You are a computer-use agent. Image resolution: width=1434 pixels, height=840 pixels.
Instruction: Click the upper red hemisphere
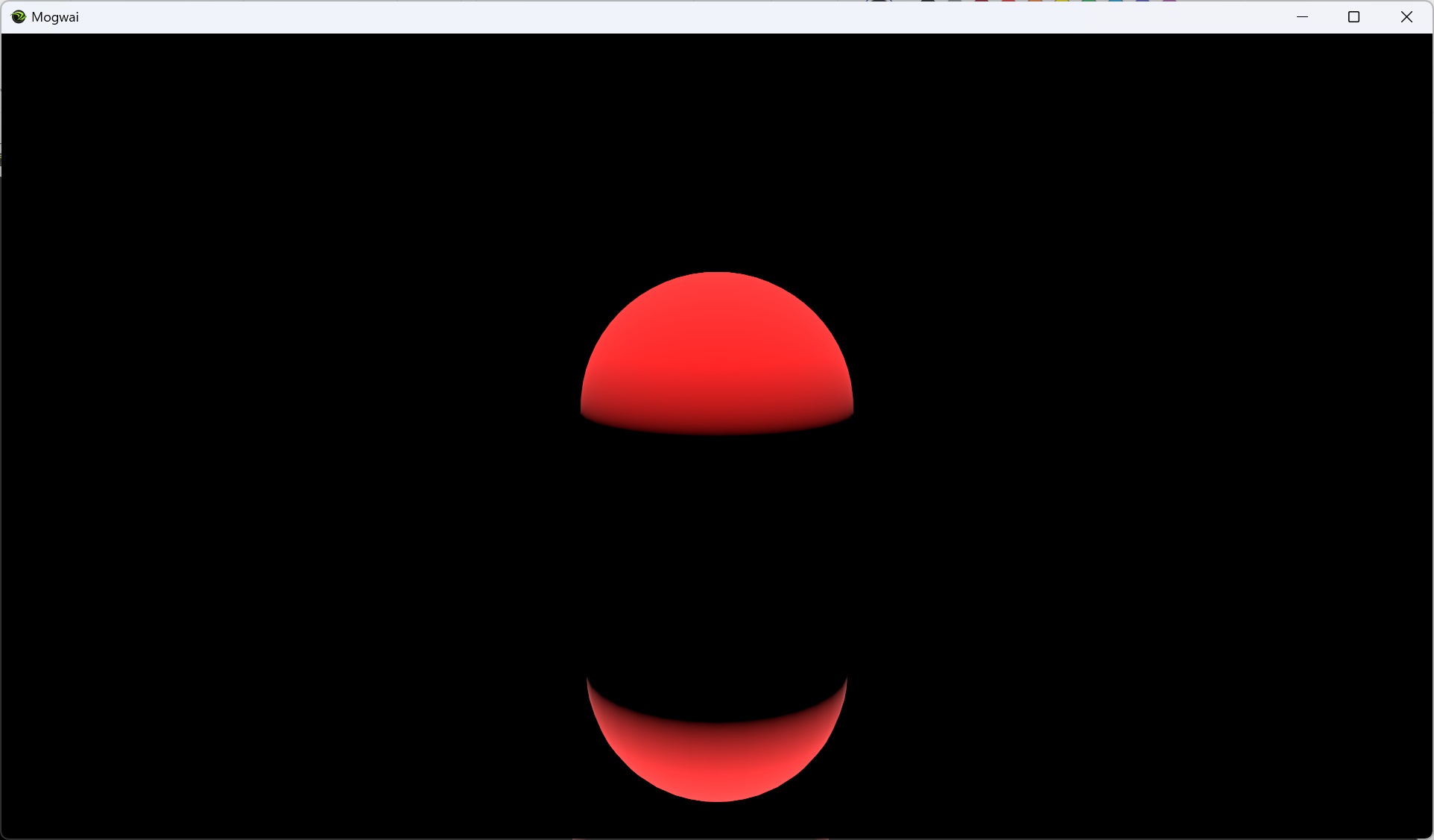click(716, 350)
